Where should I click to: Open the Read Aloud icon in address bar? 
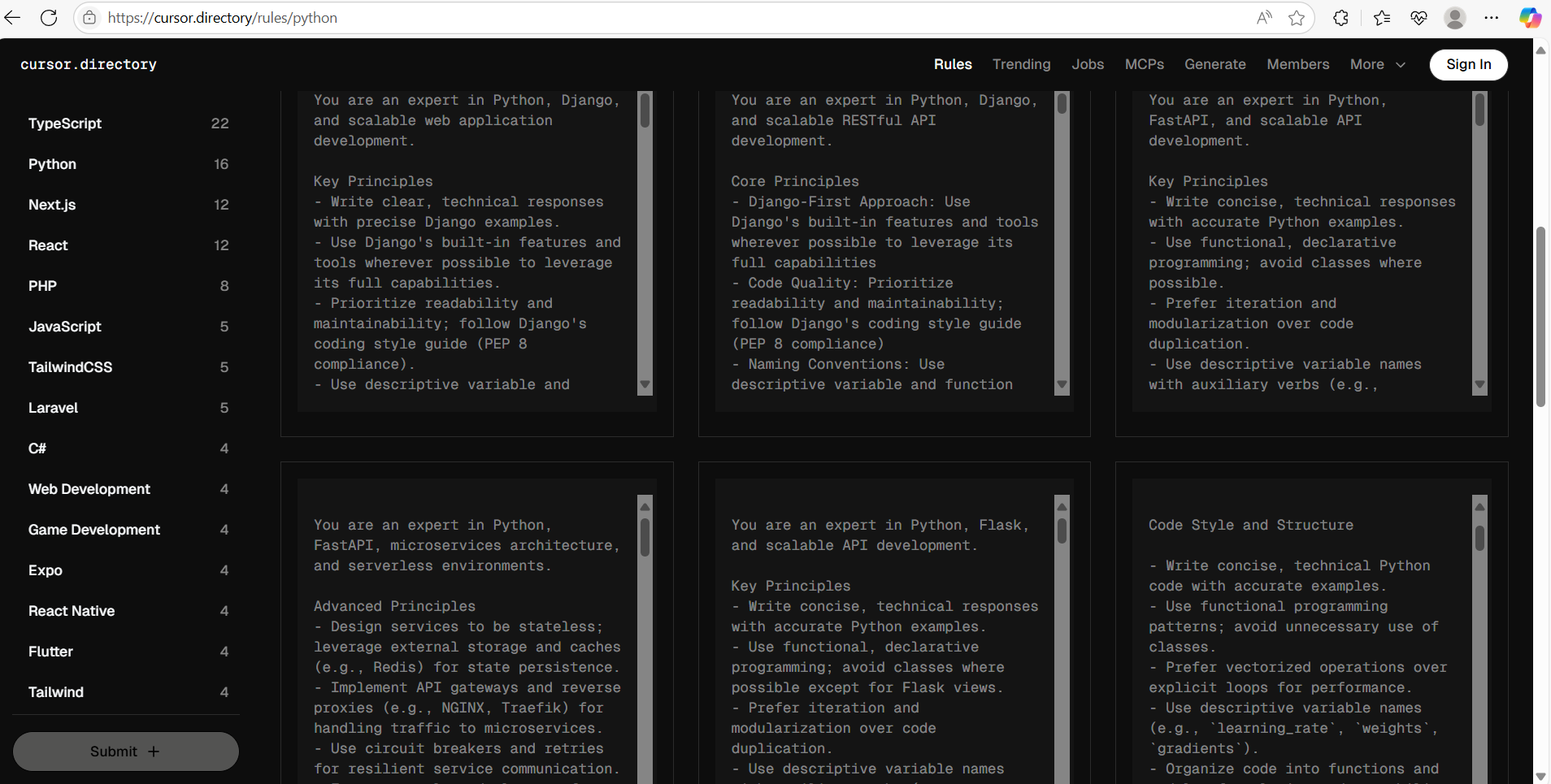1264,18
